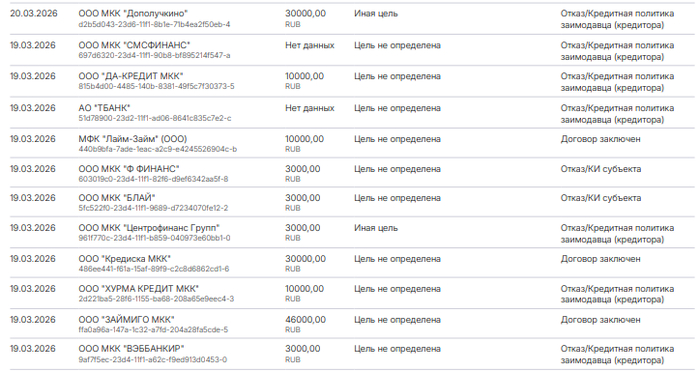Select the ООО МКК "БЛАЙ" row
This screenshot has height=371, width=700.
tap(350, 202)
